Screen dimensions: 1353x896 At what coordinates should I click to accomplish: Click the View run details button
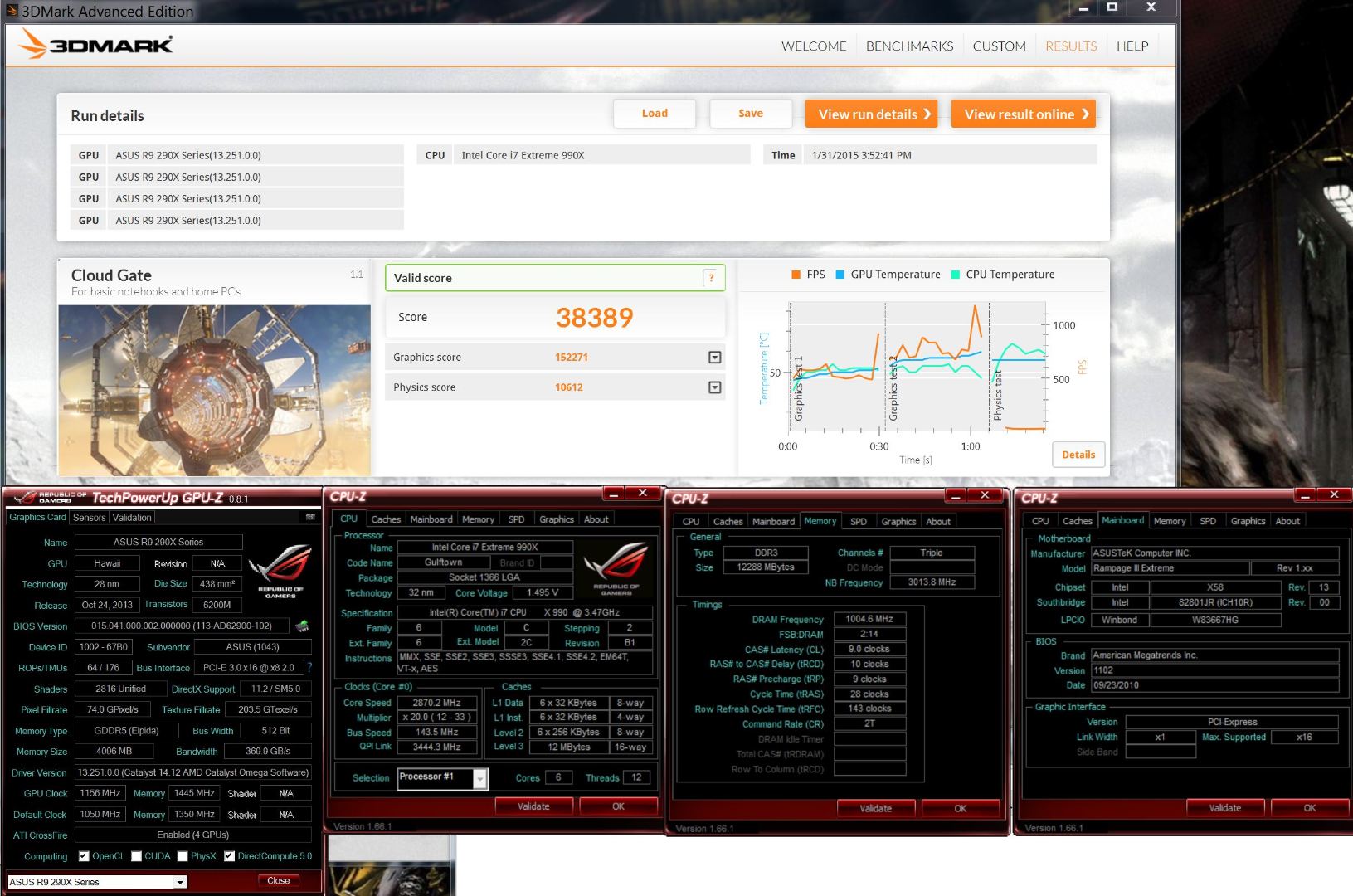tap(871, 114)
